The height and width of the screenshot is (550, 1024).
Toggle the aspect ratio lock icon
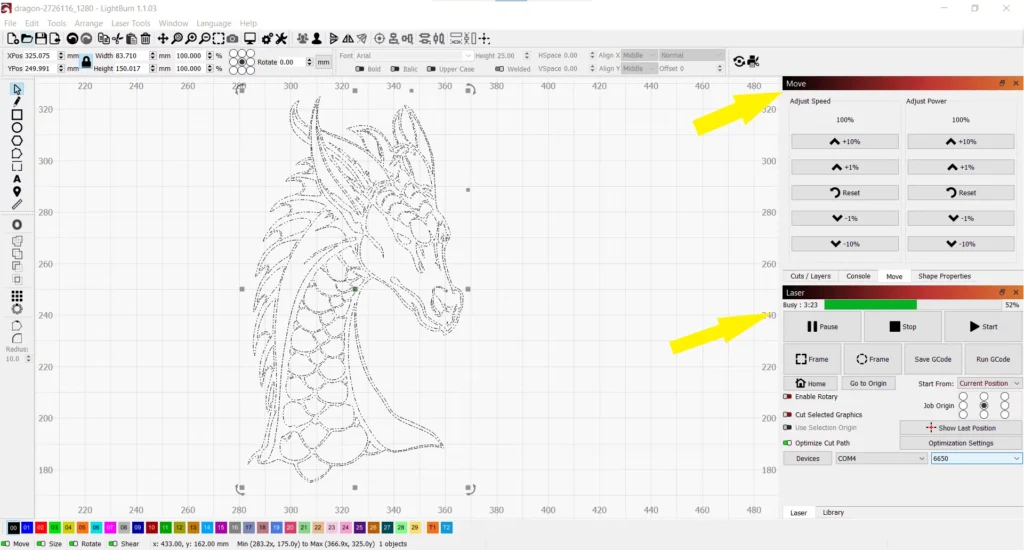86,62
